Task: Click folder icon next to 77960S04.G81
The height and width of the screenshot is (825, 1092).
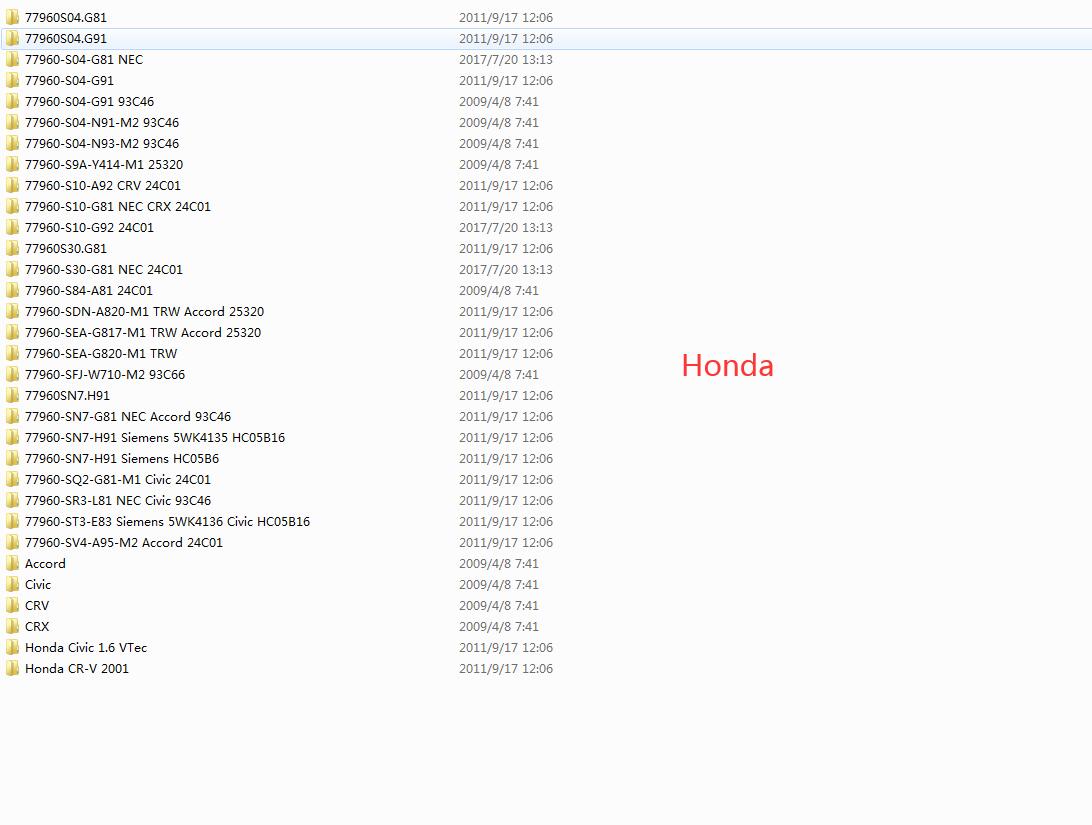Action: click(x=12, y=18)
